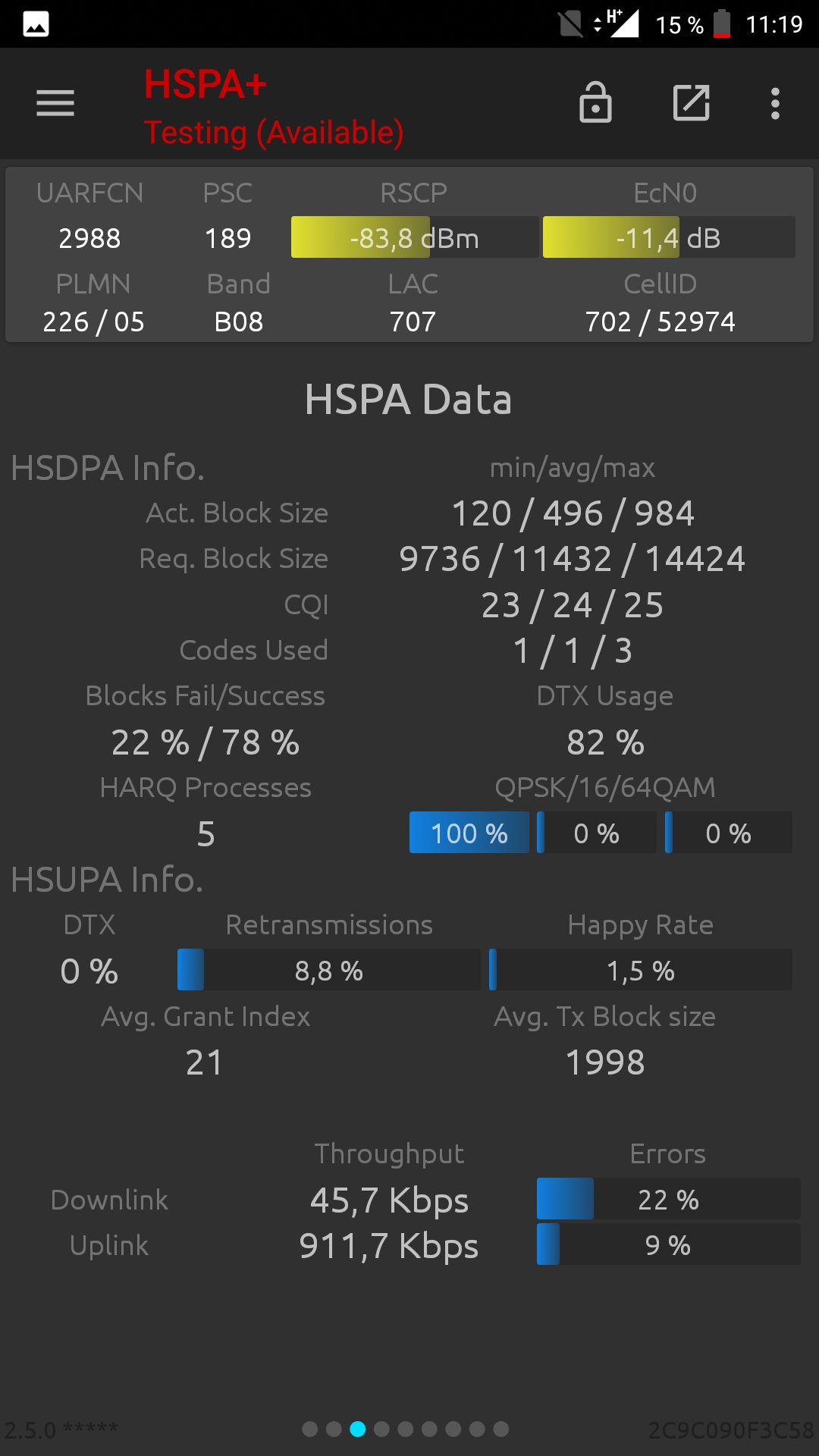This screenshot has width=819, height=1456.
Task: Tap the battery icon in status bar
Action: pyautogui.click(x=723, y=24)
